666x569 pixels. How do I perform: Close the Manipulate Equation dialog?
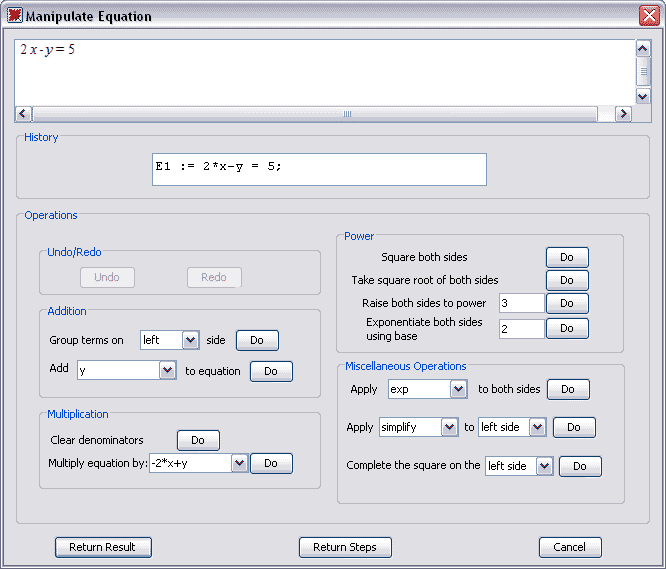click(647, 16)
